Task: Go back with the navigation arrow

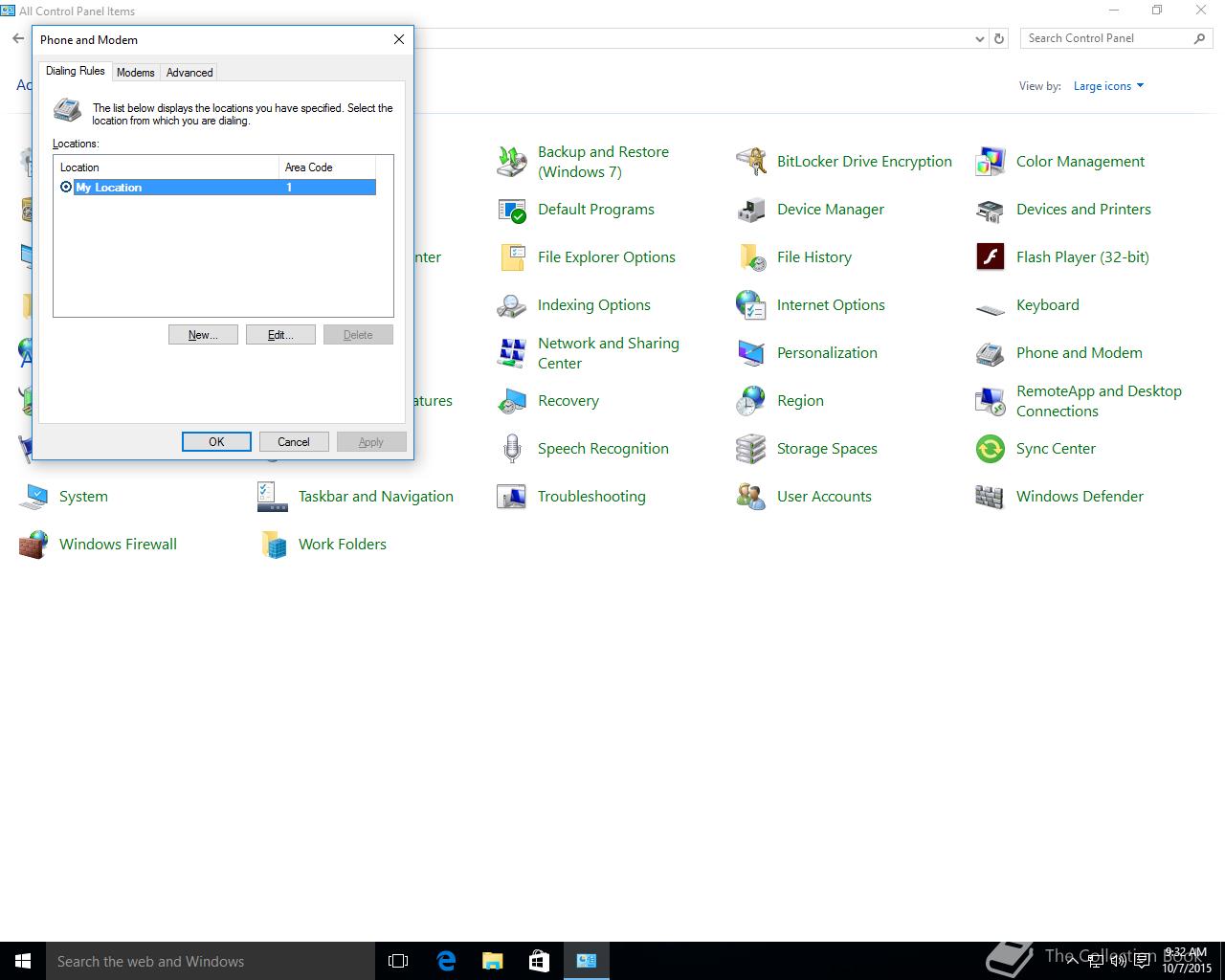Action: [x=18, y=39]
